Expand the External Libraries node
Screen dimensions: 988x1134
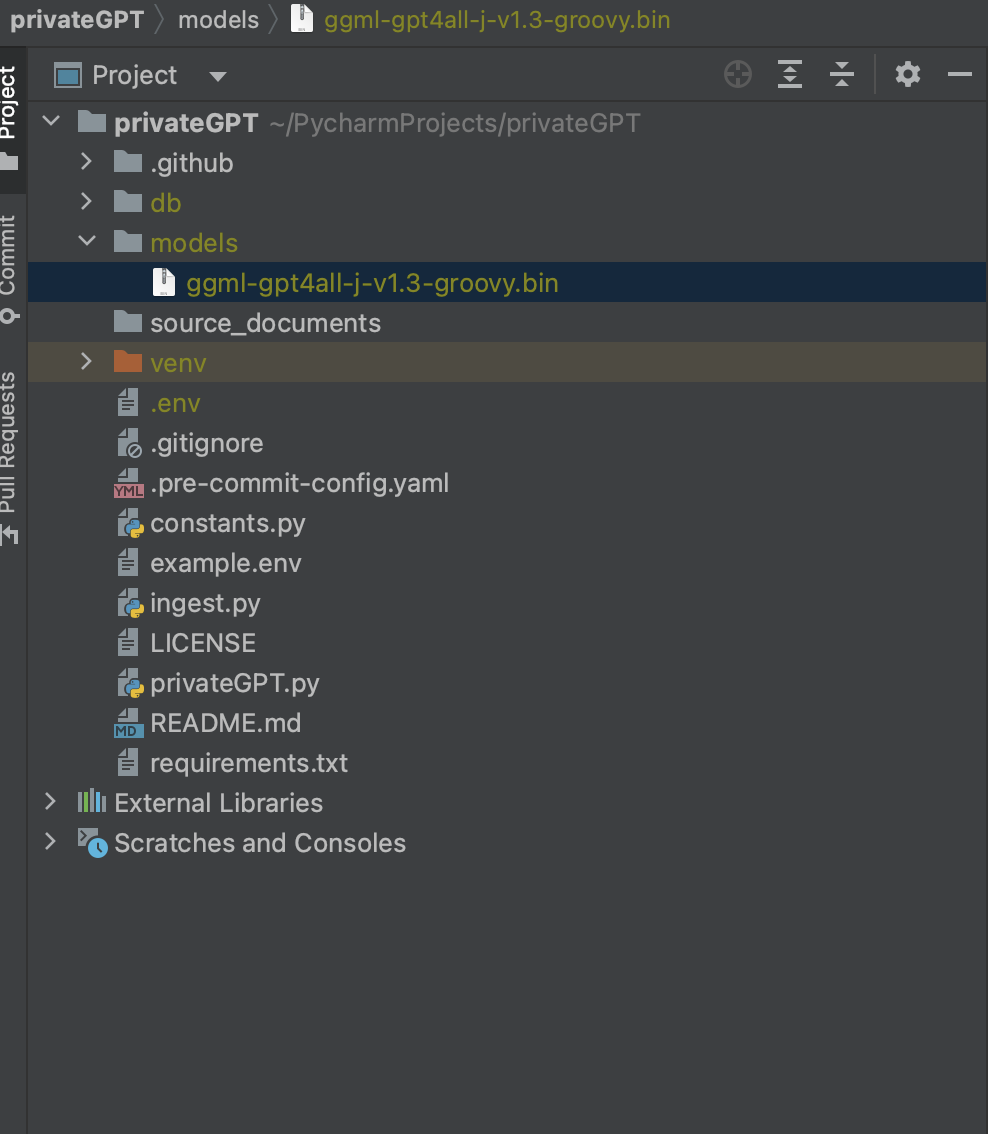coord(50,802)
